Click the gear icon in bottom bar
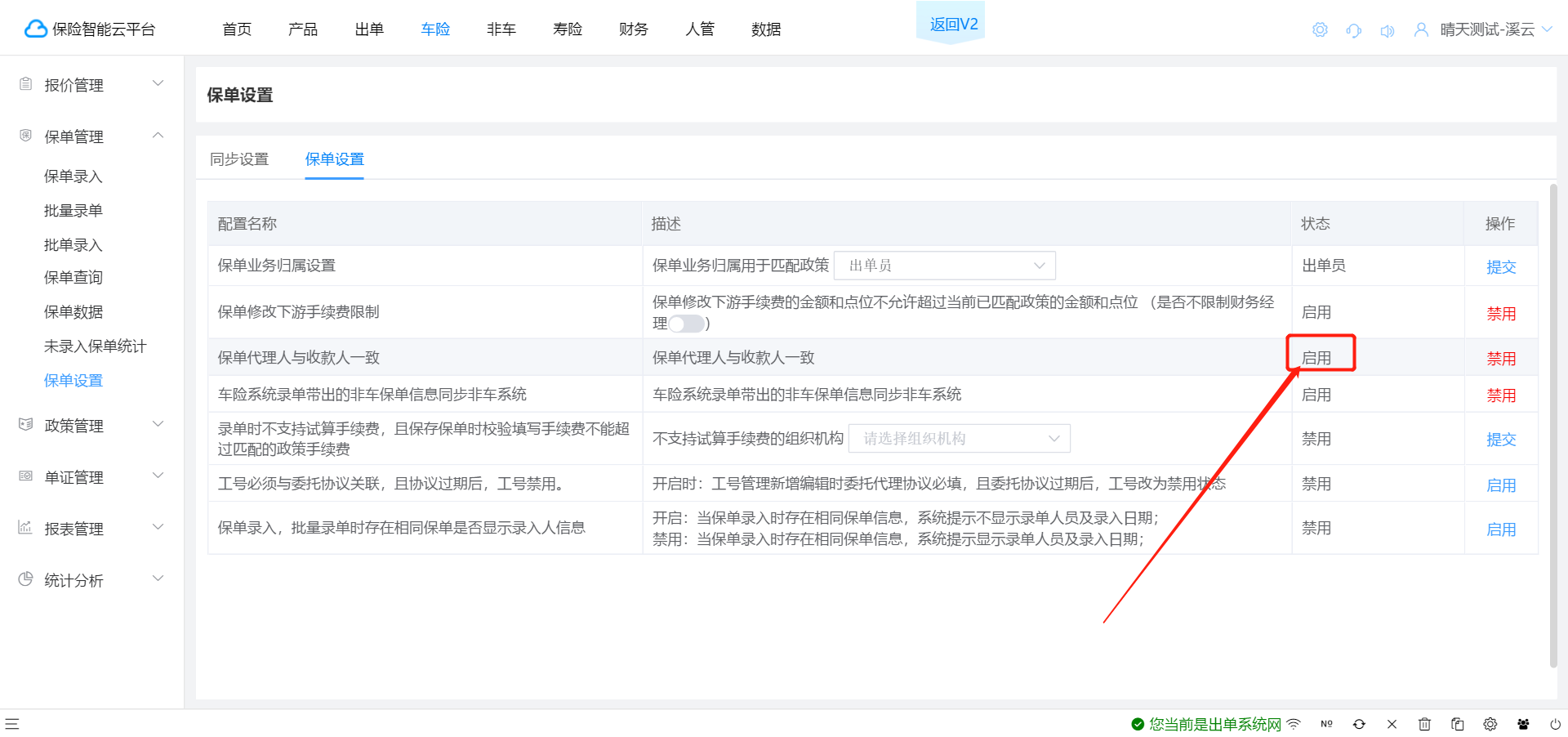 (1490, 724)
